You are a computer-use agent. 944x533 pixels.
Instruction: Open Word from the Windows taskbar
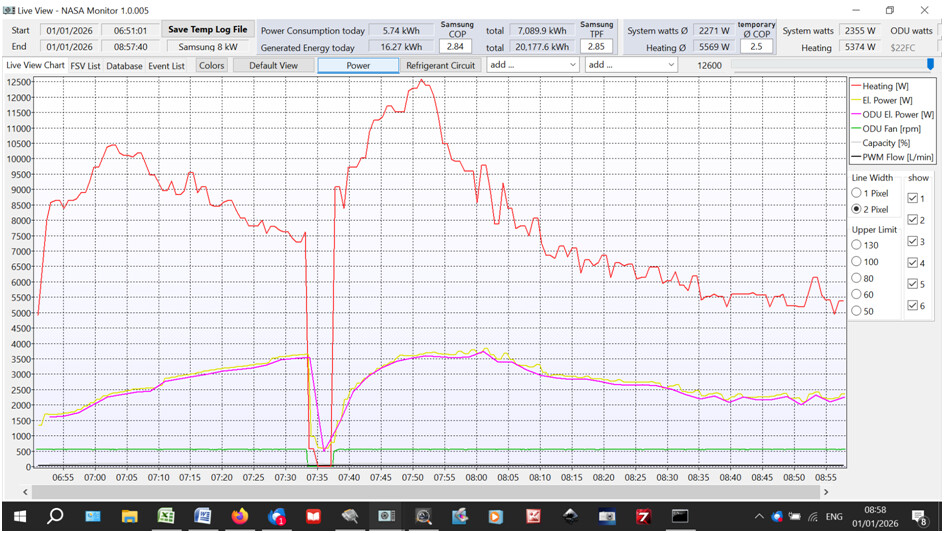point(202,516)
